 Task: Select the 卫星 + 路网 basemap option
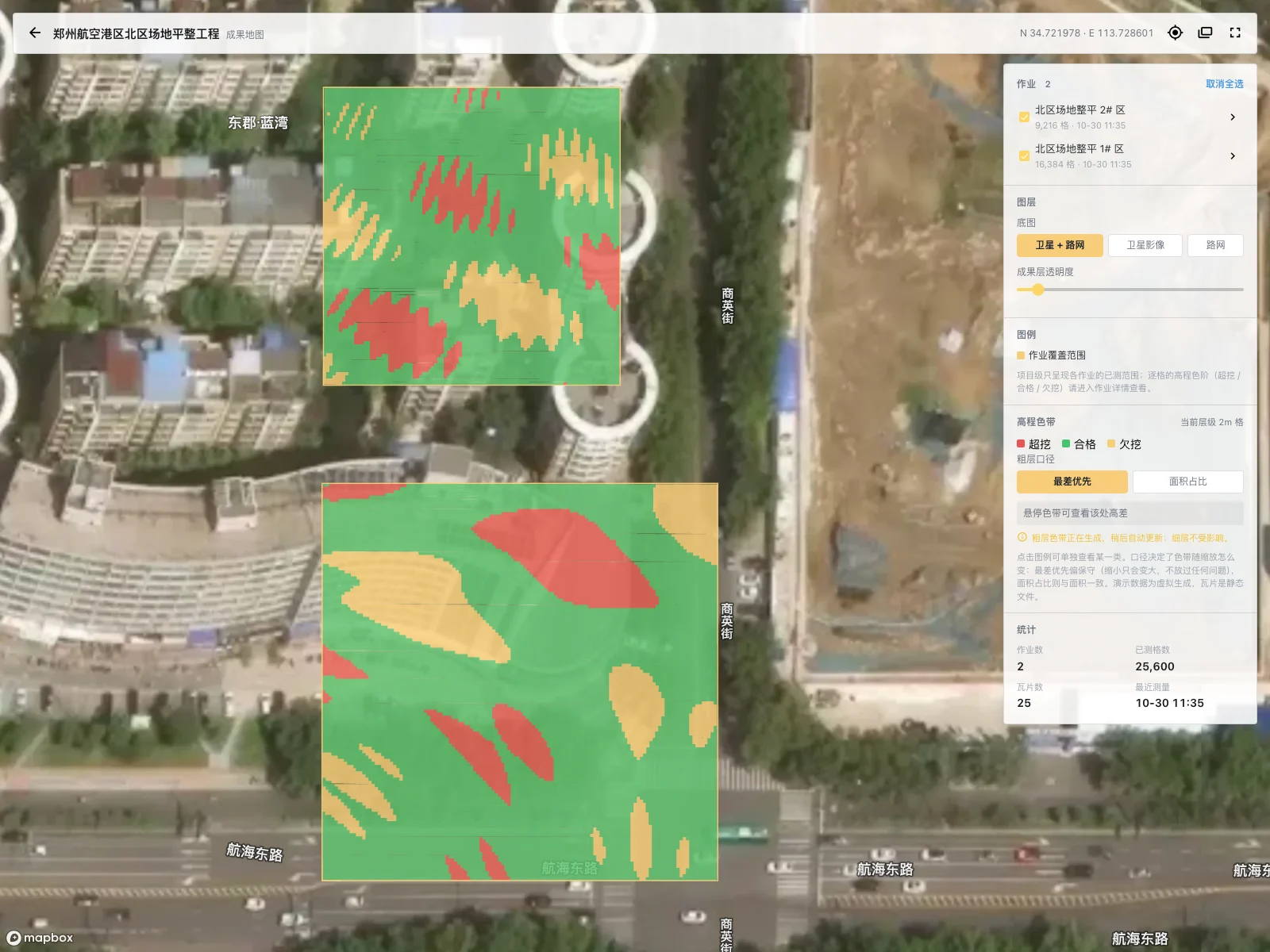point(1060,245)
